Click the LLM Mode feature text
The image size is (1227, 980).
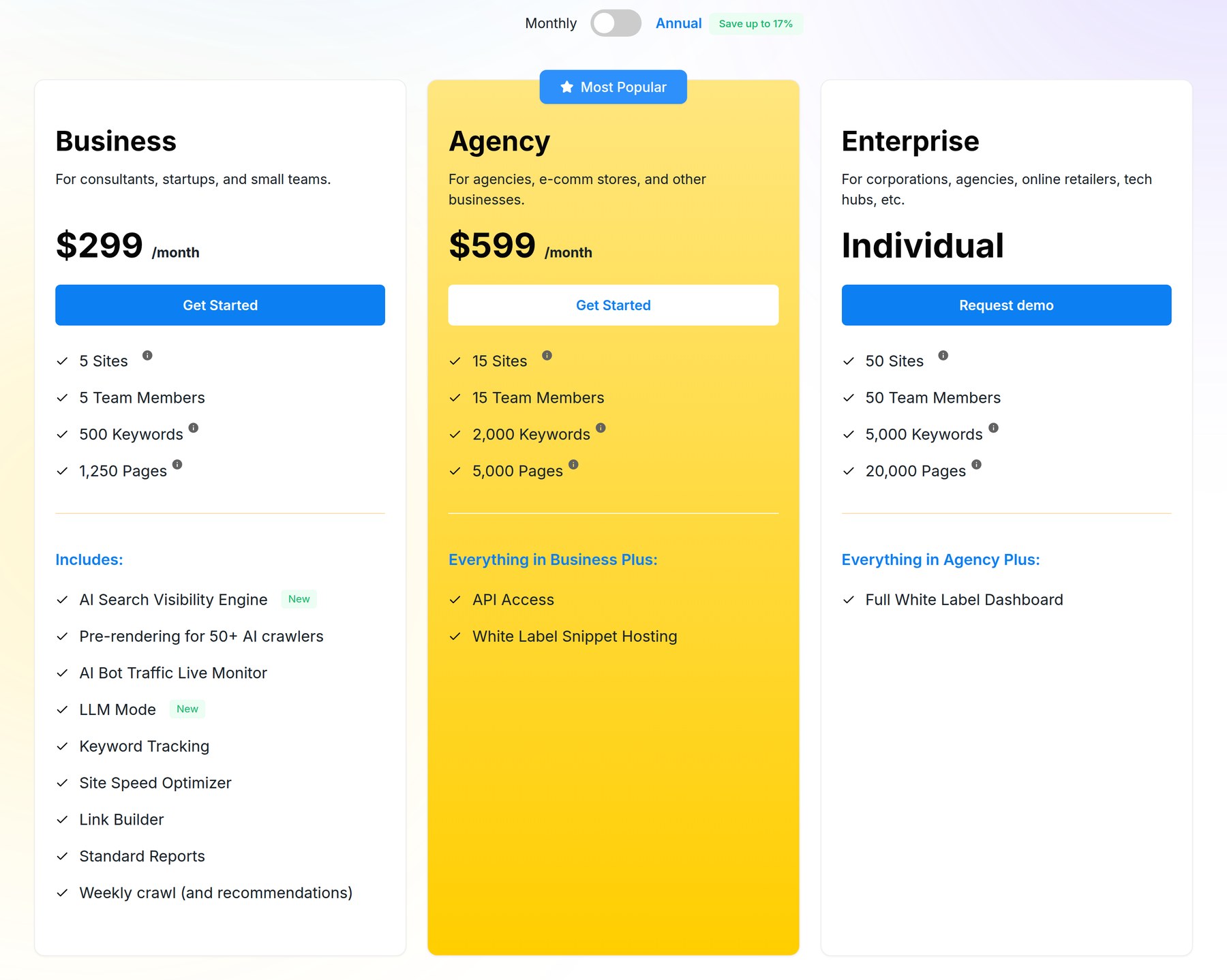pos(117,709)
